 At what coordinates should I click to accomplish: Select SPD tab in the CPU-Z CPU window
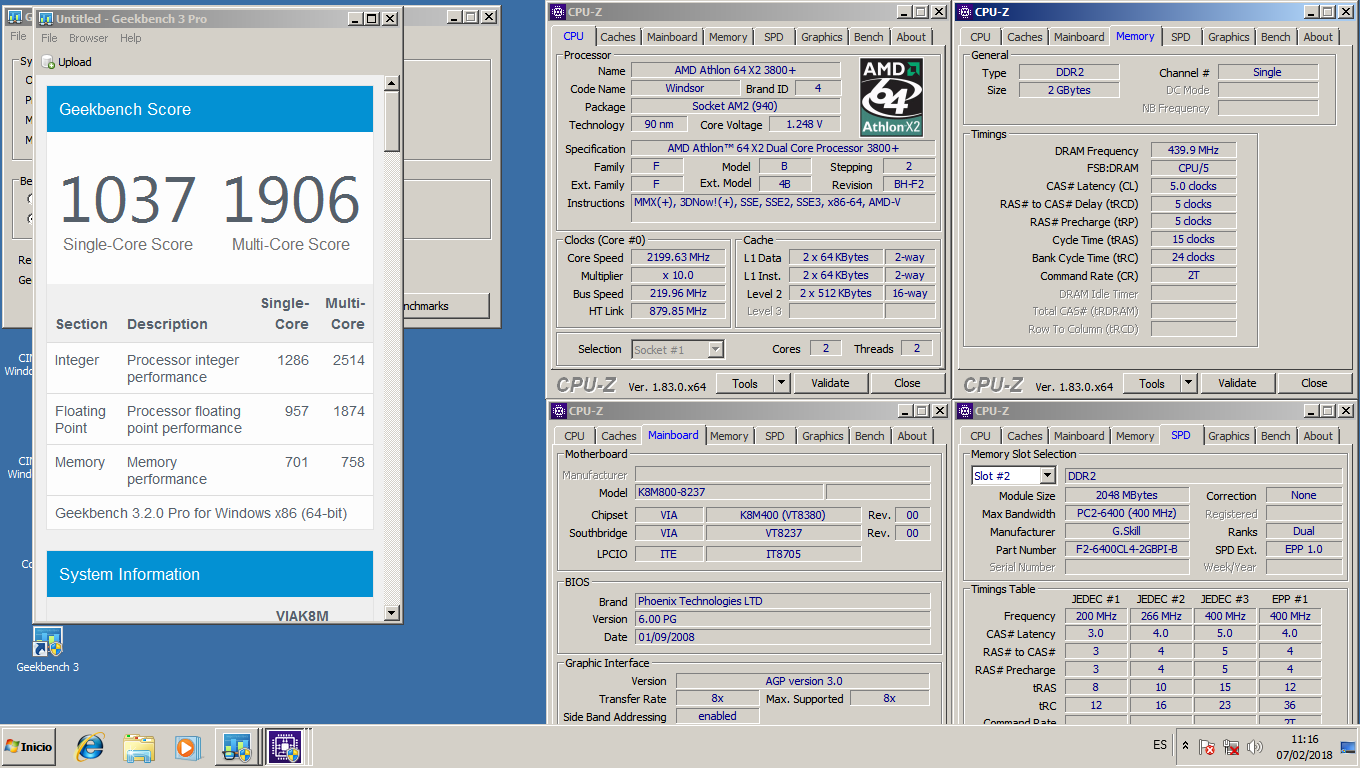(774, 37)
